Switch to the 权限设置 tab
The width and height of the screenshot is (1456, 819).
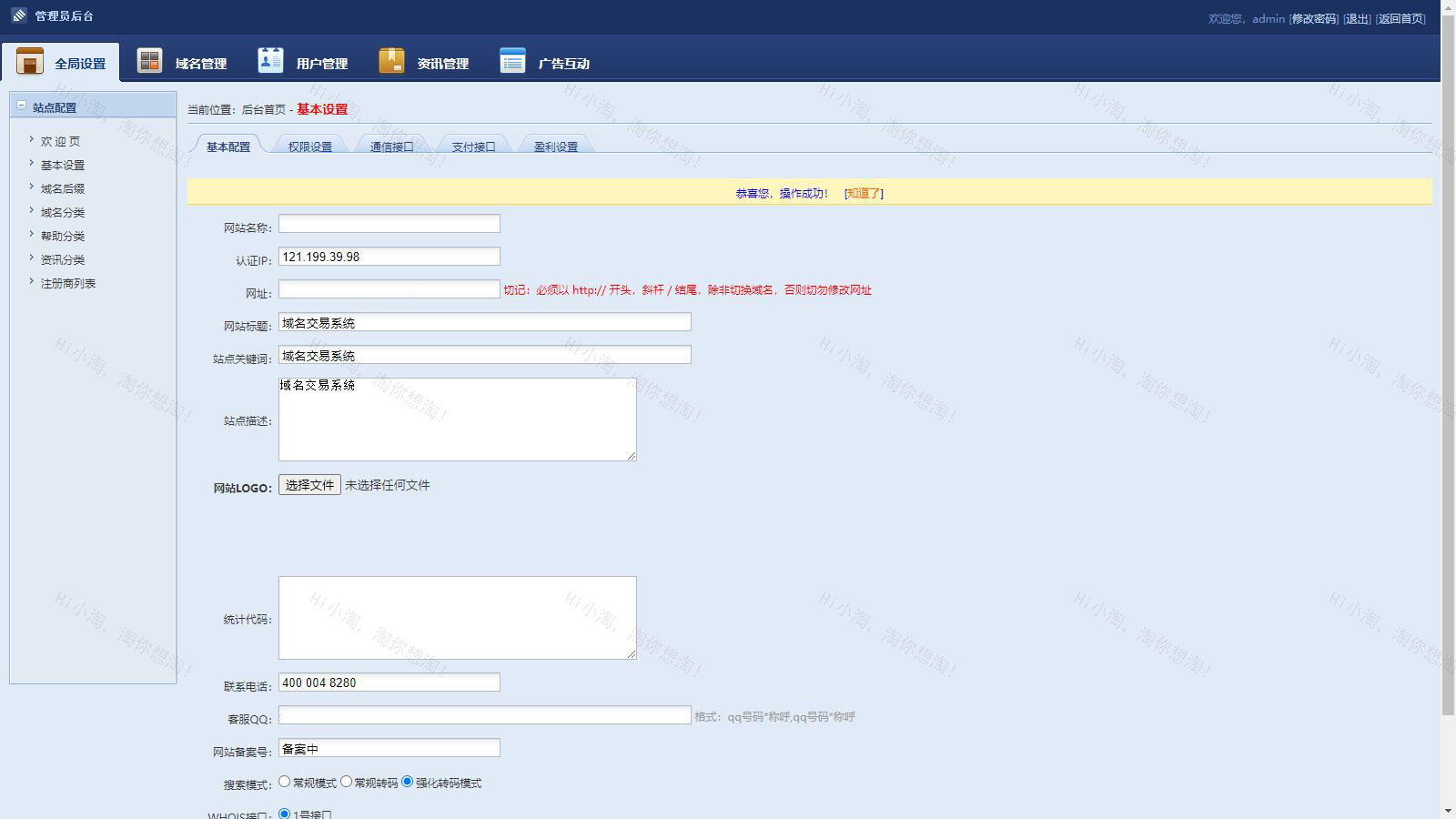(x=310, y=146)
